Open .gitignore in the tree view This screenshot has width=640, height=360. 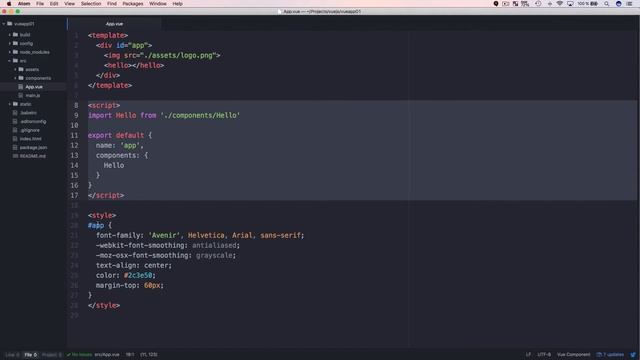point(30,130)
